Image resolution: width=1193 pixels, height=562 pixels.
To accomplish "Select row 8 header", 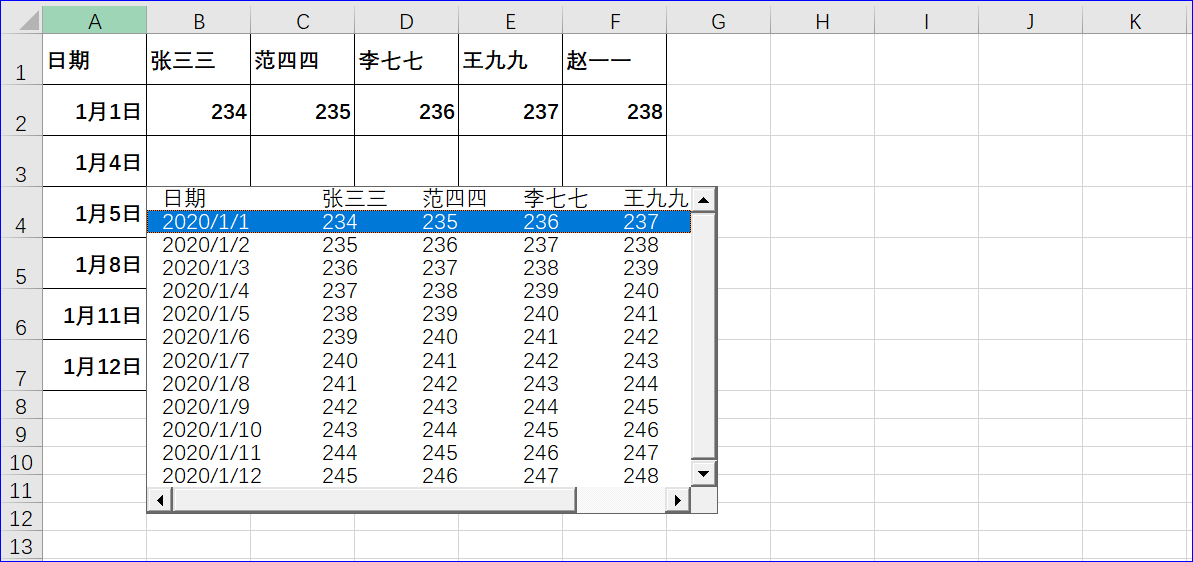I will pyautogui.click(x=21, y=405).
